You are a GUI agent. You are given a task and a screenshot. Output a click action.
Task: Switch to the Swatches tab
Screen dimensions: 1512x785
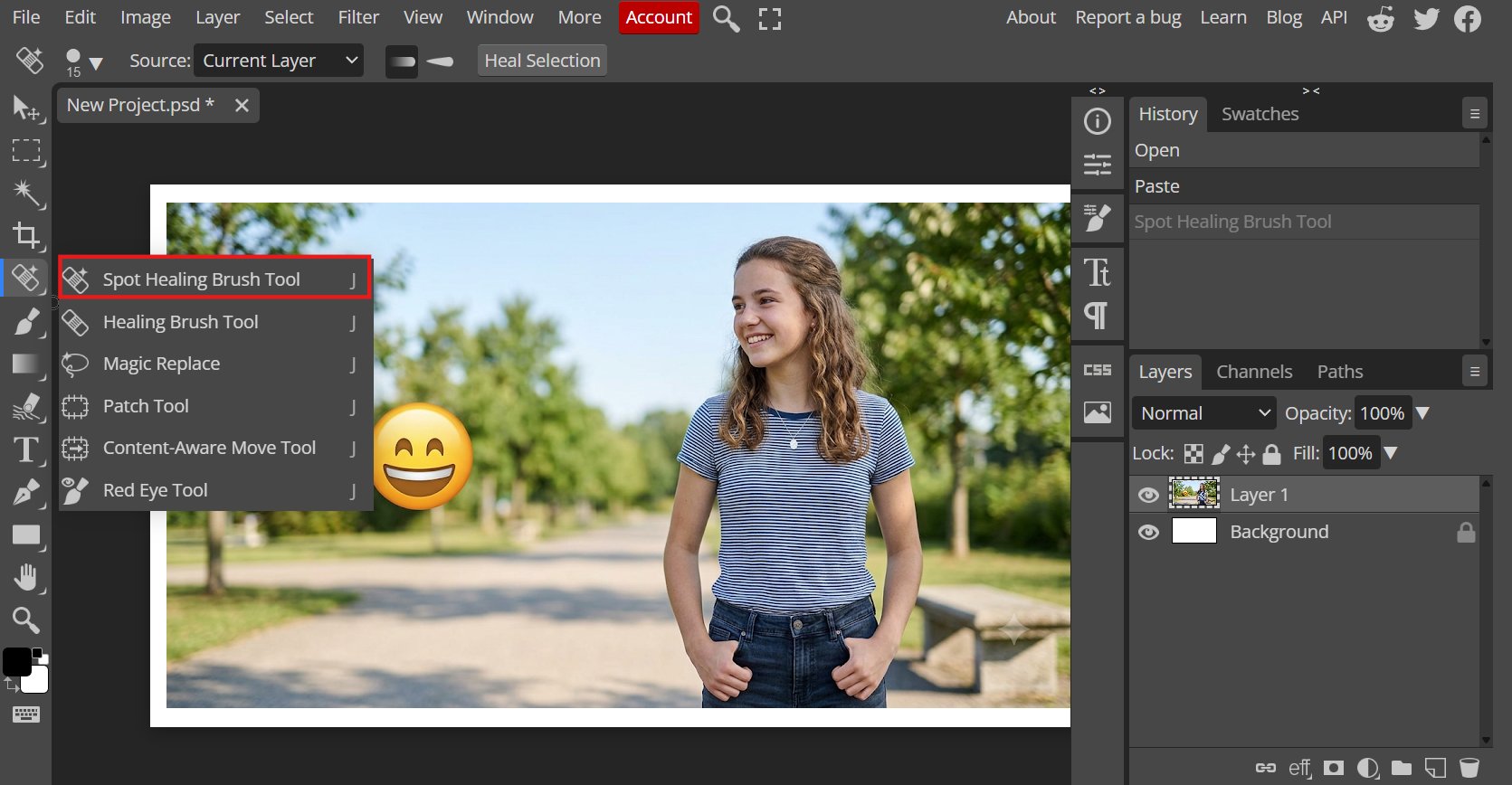point(1260,114)
